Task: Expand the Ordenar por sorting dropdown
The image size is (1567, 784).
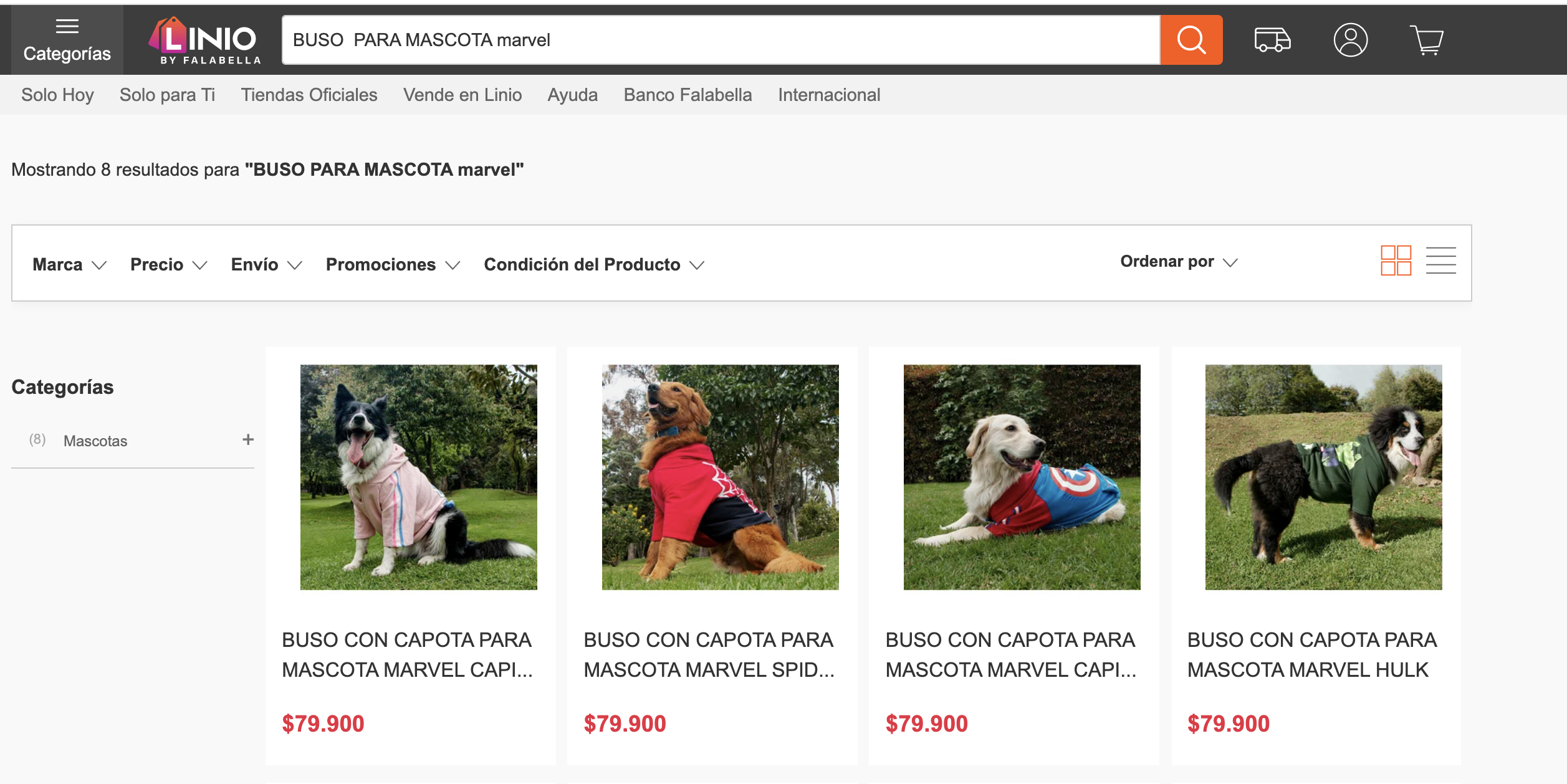Action: 1178,262
